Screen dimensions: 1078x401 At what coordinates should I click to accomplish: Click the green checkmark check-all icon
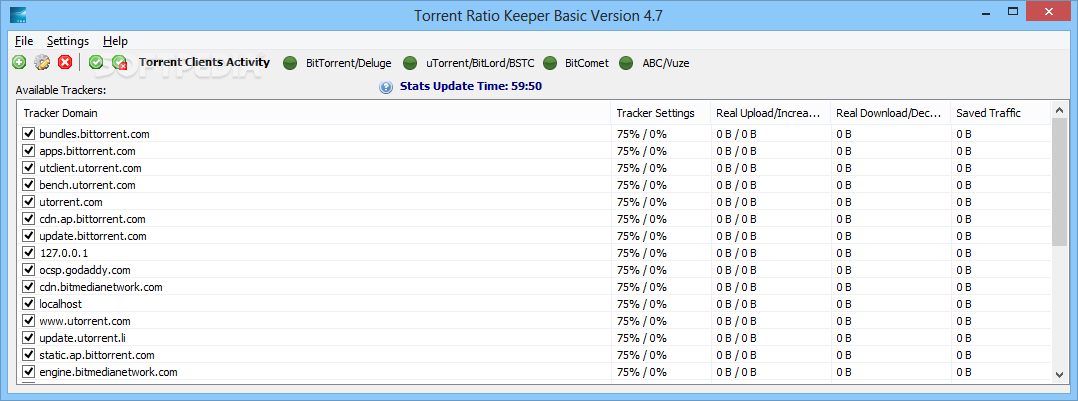pos(96,63)
